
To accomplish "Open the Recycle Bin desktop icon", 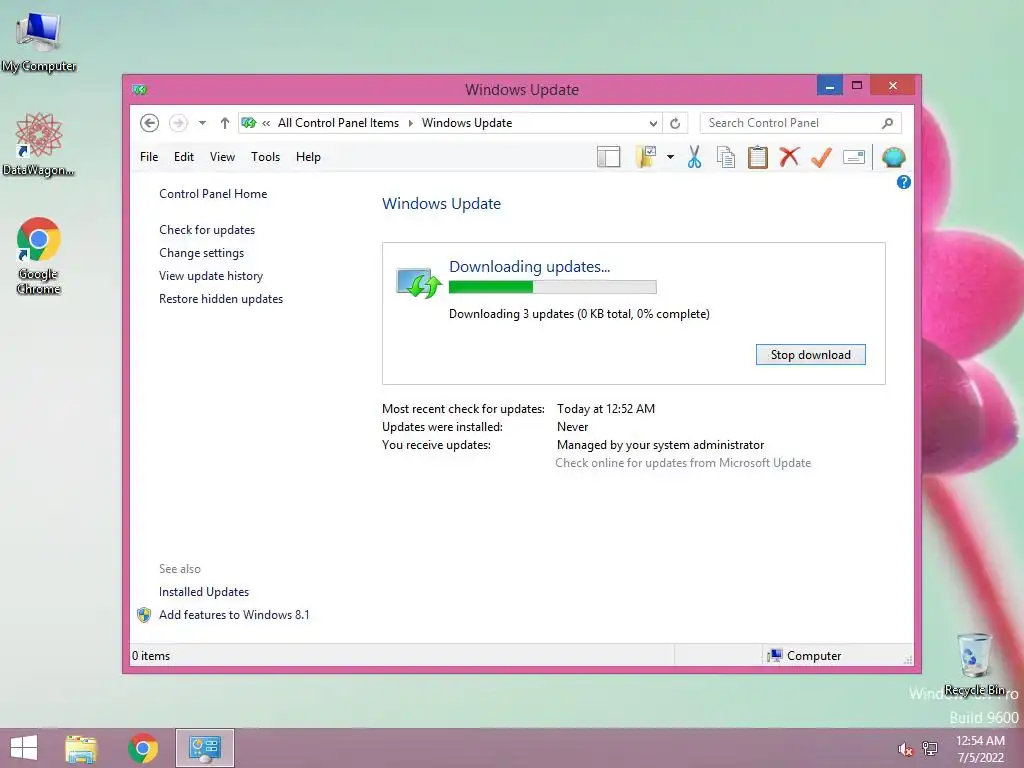I will 974,664.
